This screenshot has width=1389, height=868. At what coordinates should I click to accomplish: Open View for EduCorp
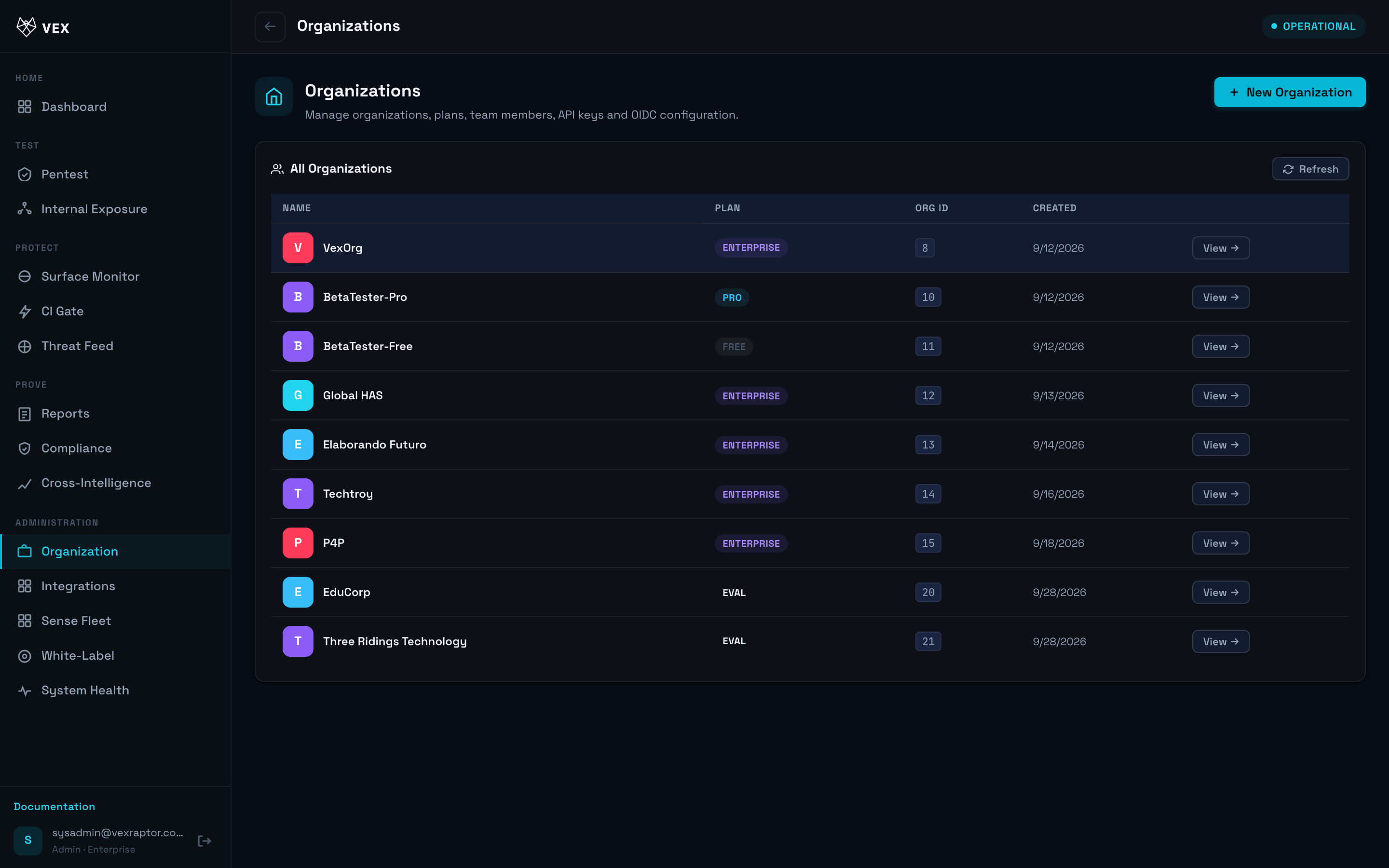(1221, 593)
